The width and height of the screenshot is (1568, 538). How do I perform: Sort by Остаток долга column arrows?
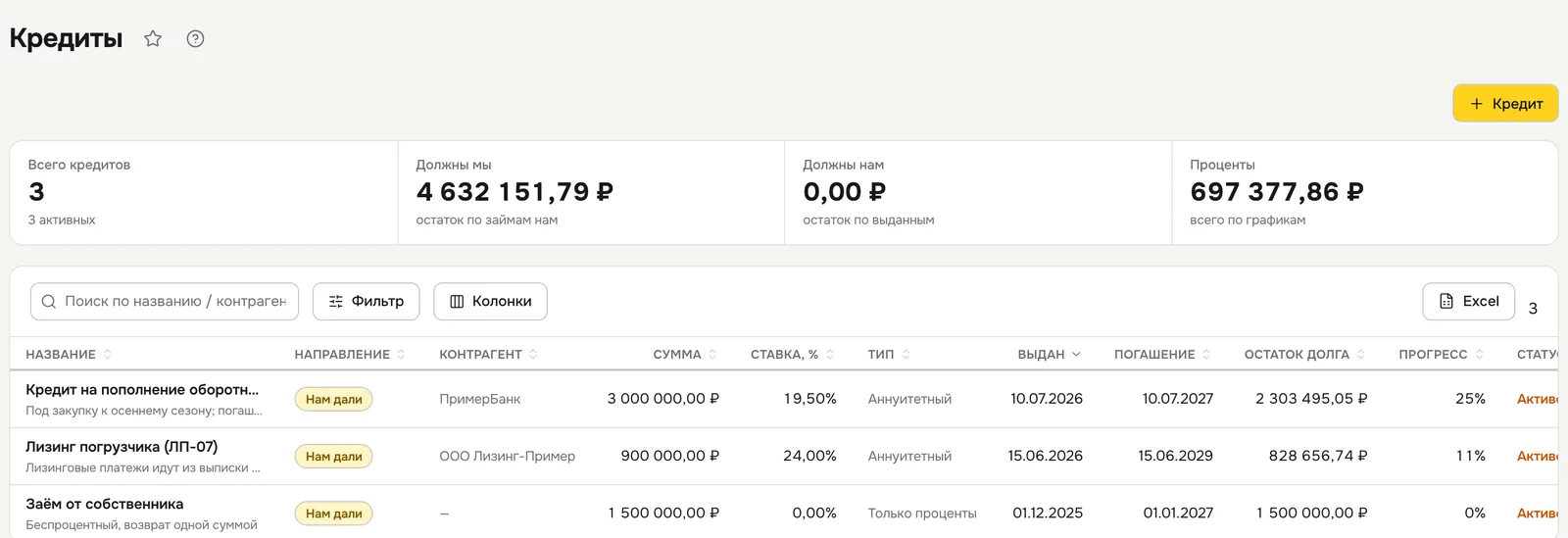(x=1361, y=355)
